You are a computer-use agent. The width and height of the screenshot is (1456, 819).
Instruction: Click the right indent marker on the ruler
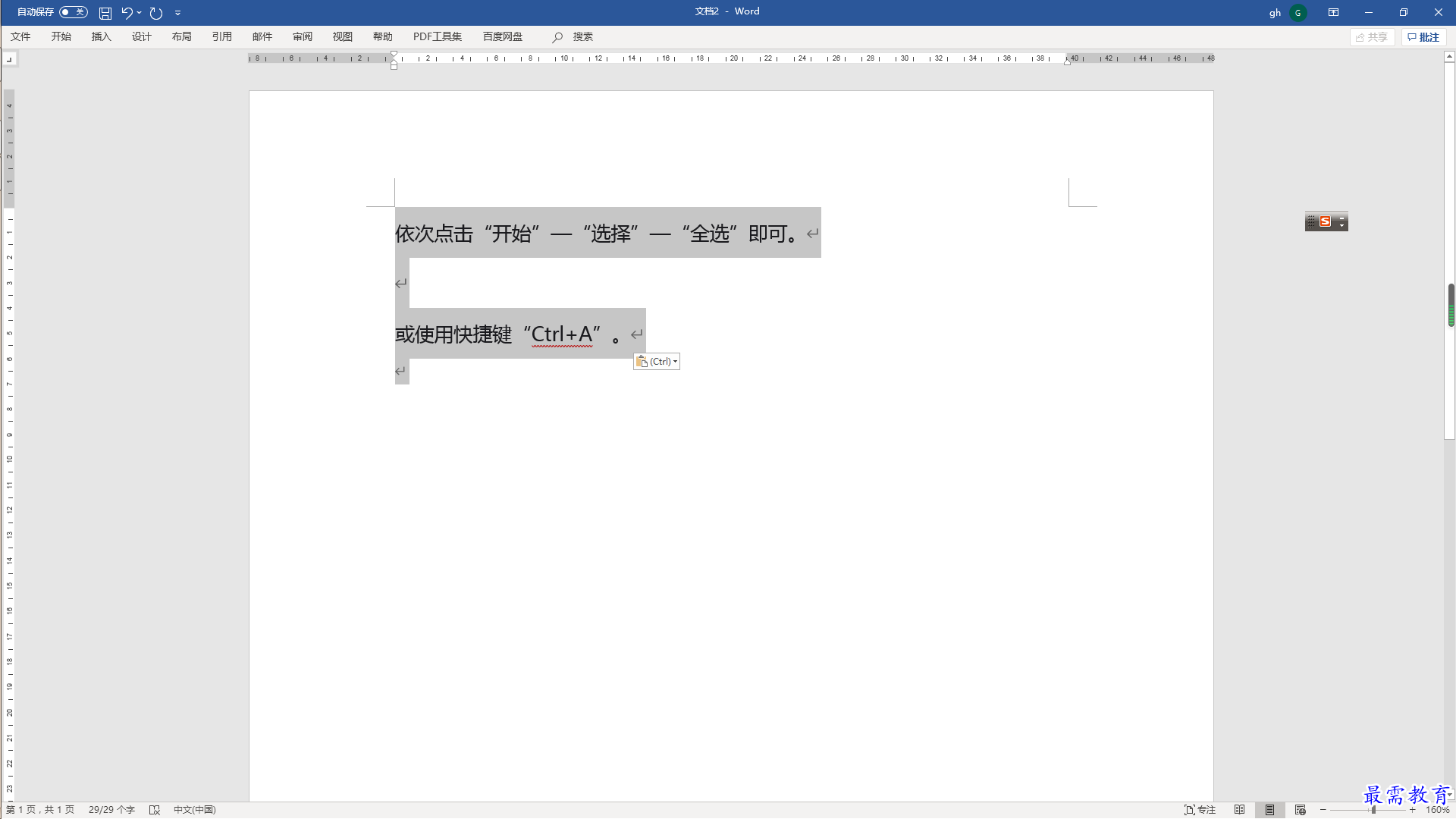1067,61
